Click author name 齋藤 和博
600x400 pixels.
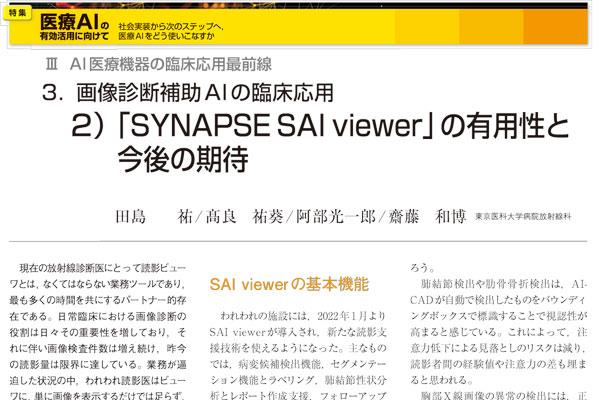click(427, 217)
